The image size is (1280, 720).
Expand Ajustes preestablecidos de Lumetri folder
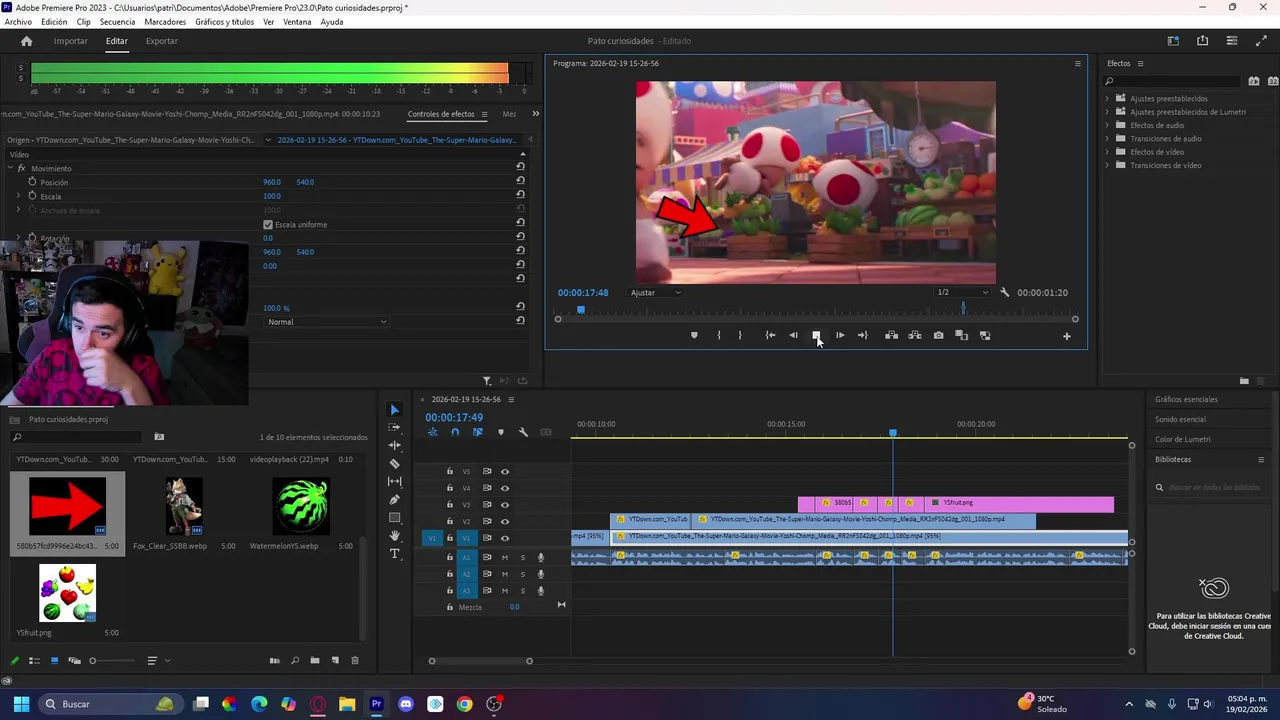(1108, 112)
